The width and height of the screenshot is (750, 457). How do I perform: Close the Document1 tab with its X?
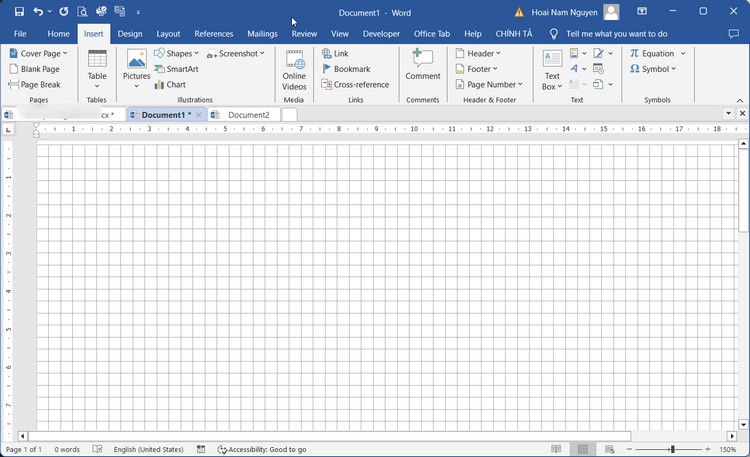point(199,115)
